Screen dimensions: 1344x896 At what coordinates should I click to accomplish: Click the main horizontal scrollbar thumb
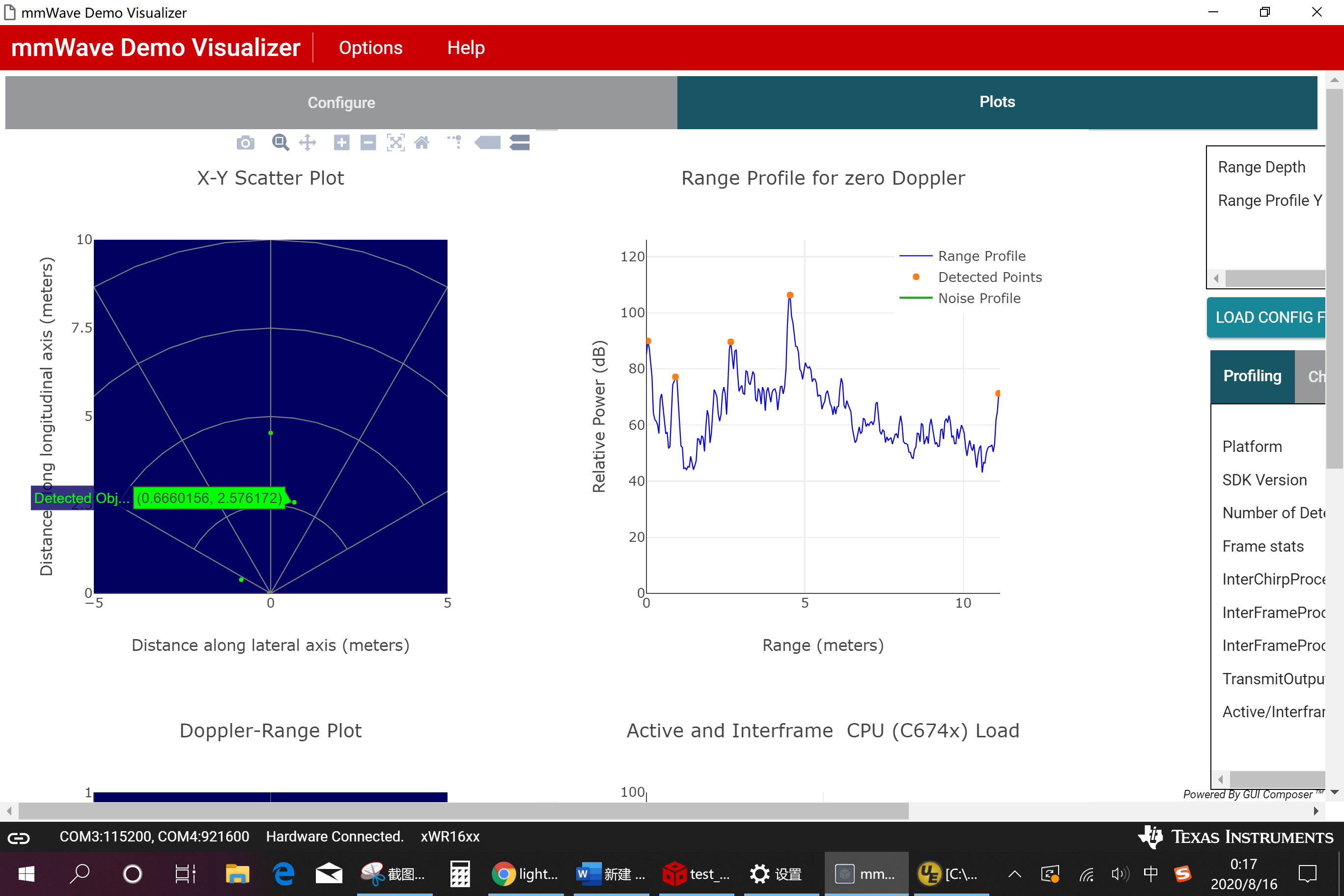463,811
